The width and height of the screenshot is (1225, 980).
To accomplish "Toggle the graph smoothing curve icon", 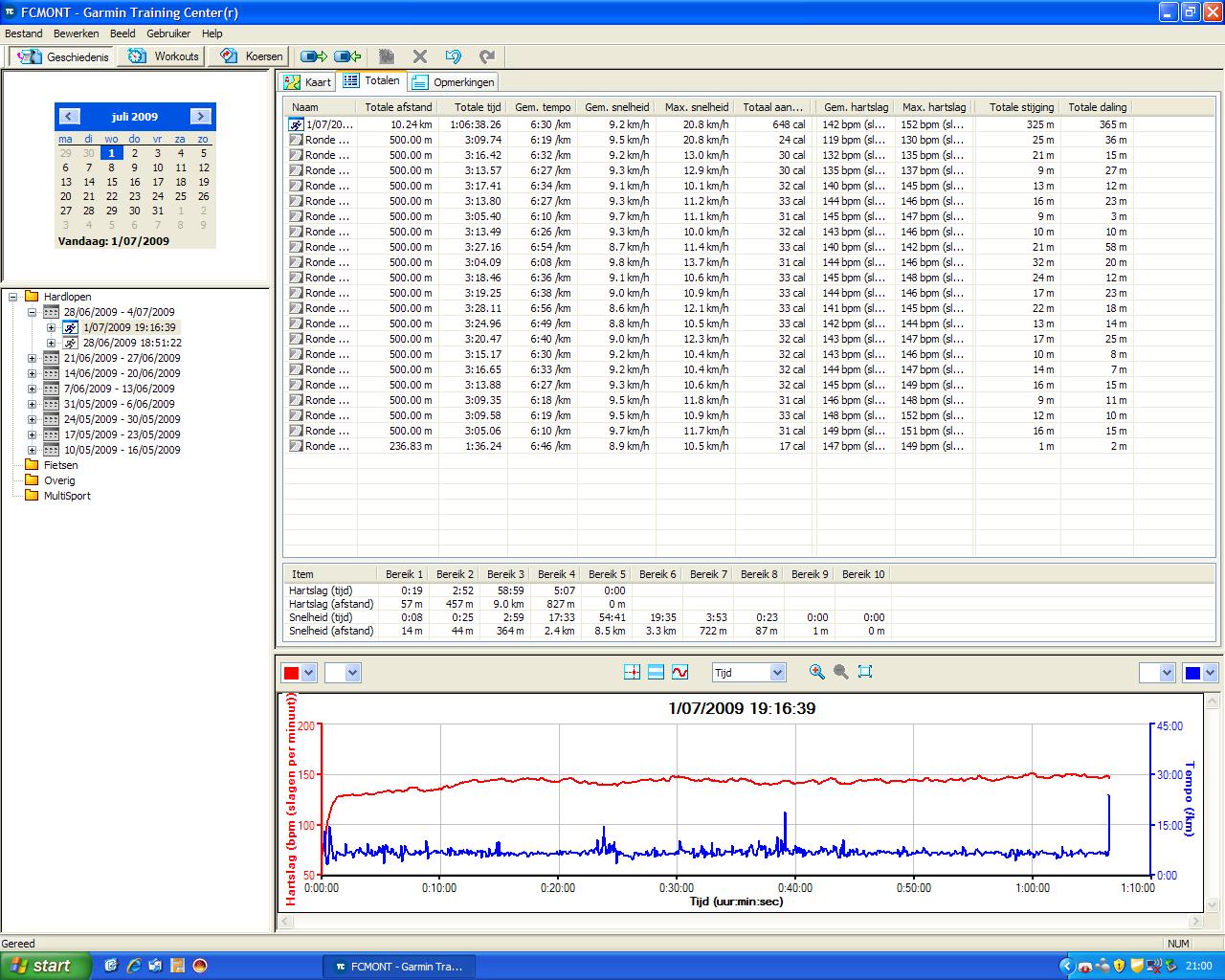I will tap(680, 673).
